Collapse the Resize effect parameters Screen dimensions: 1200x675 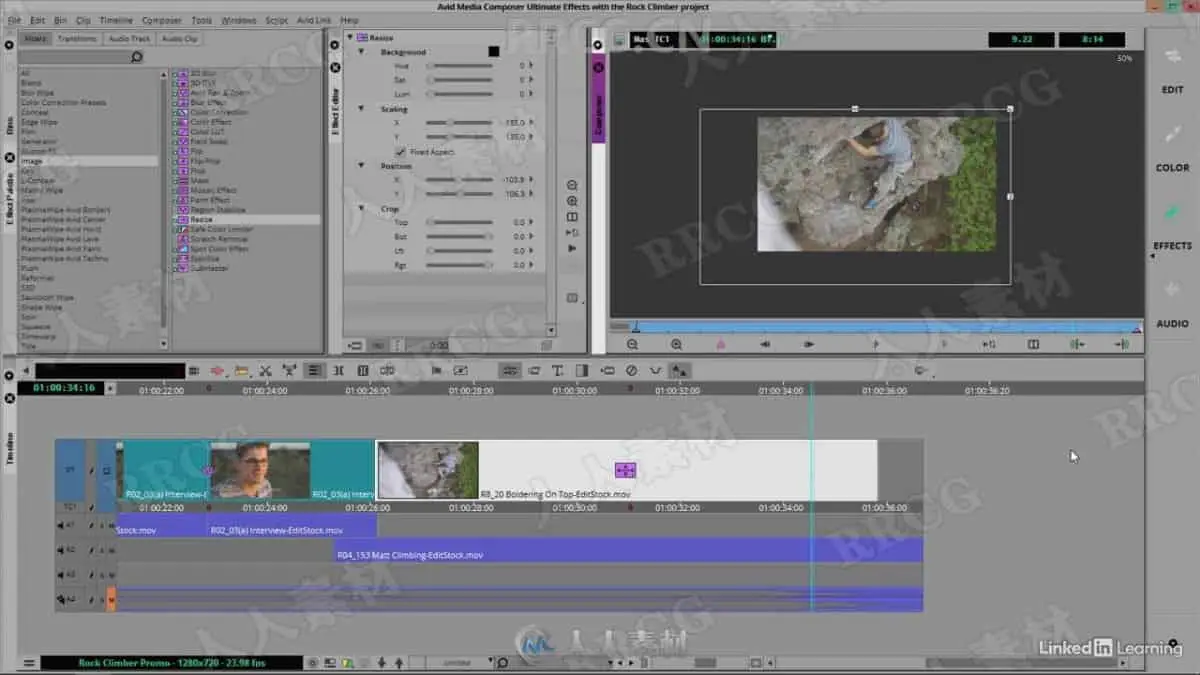(x=349, y=37)
